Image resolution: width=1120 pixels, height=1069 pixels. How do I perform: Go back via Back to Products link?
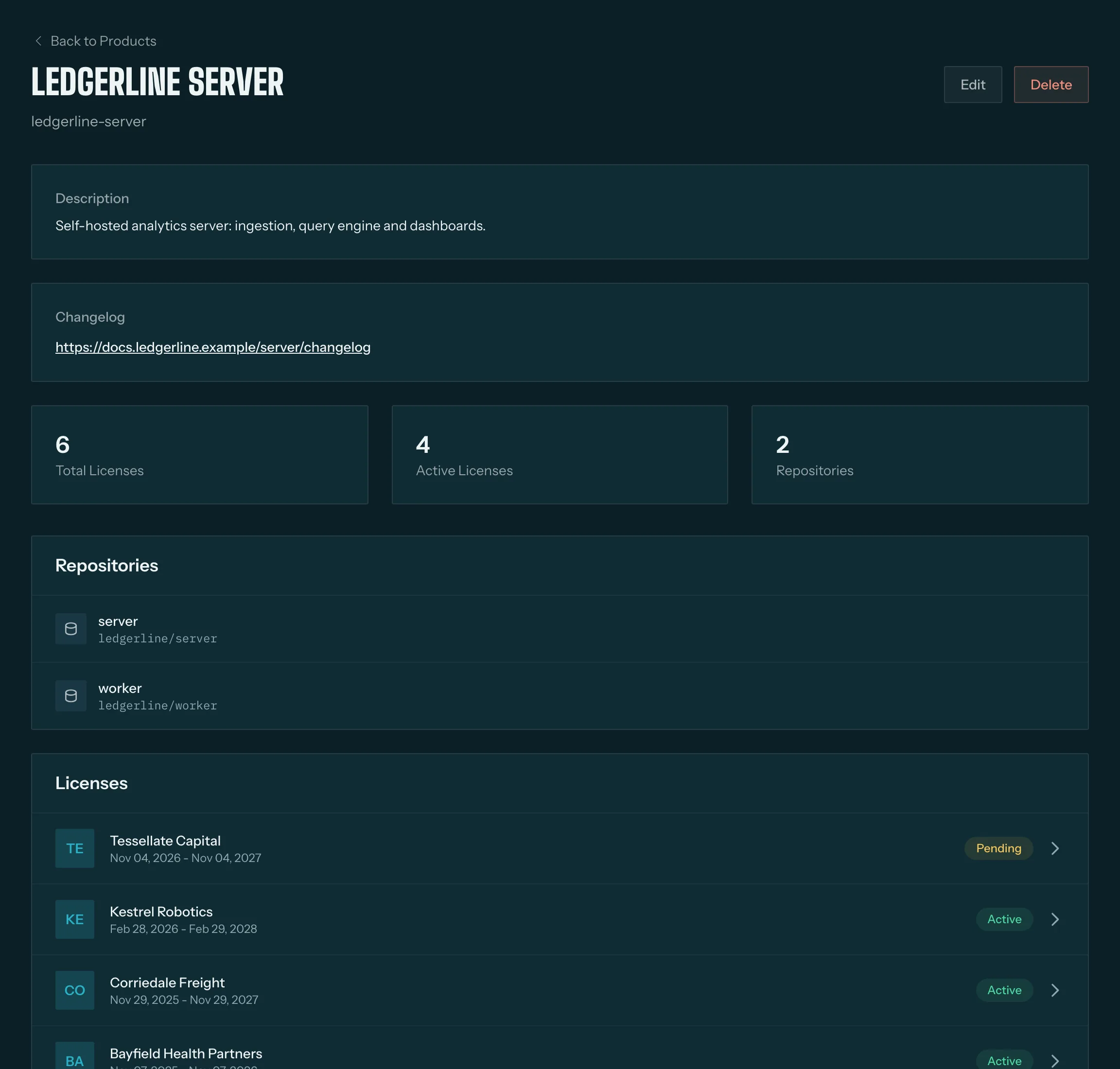[x=95, y=41]
